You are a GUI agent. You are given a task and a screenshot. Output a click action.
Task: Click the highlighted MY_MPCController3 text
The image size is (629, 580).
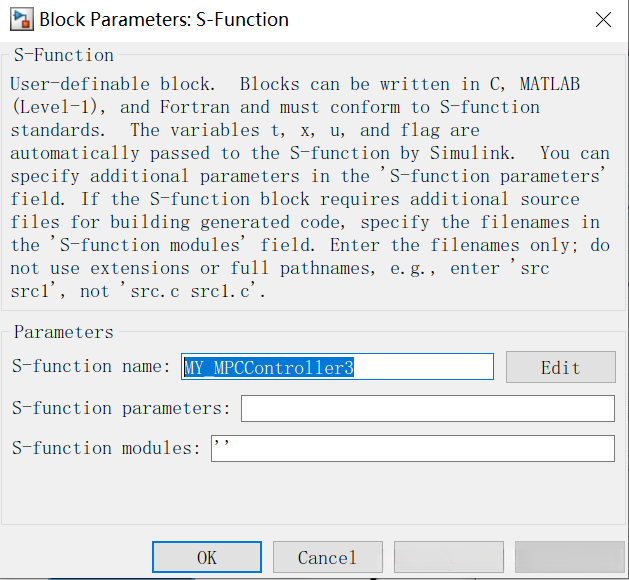click(x=269, y=367)
